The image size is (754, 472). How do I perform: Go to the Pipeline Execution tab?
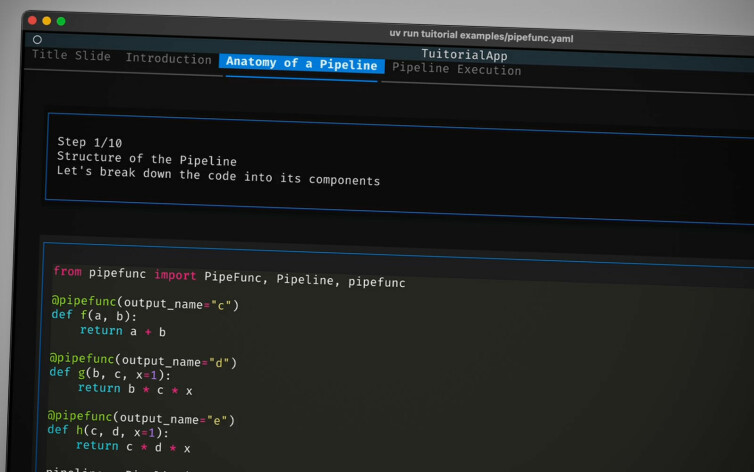[456, 69]
